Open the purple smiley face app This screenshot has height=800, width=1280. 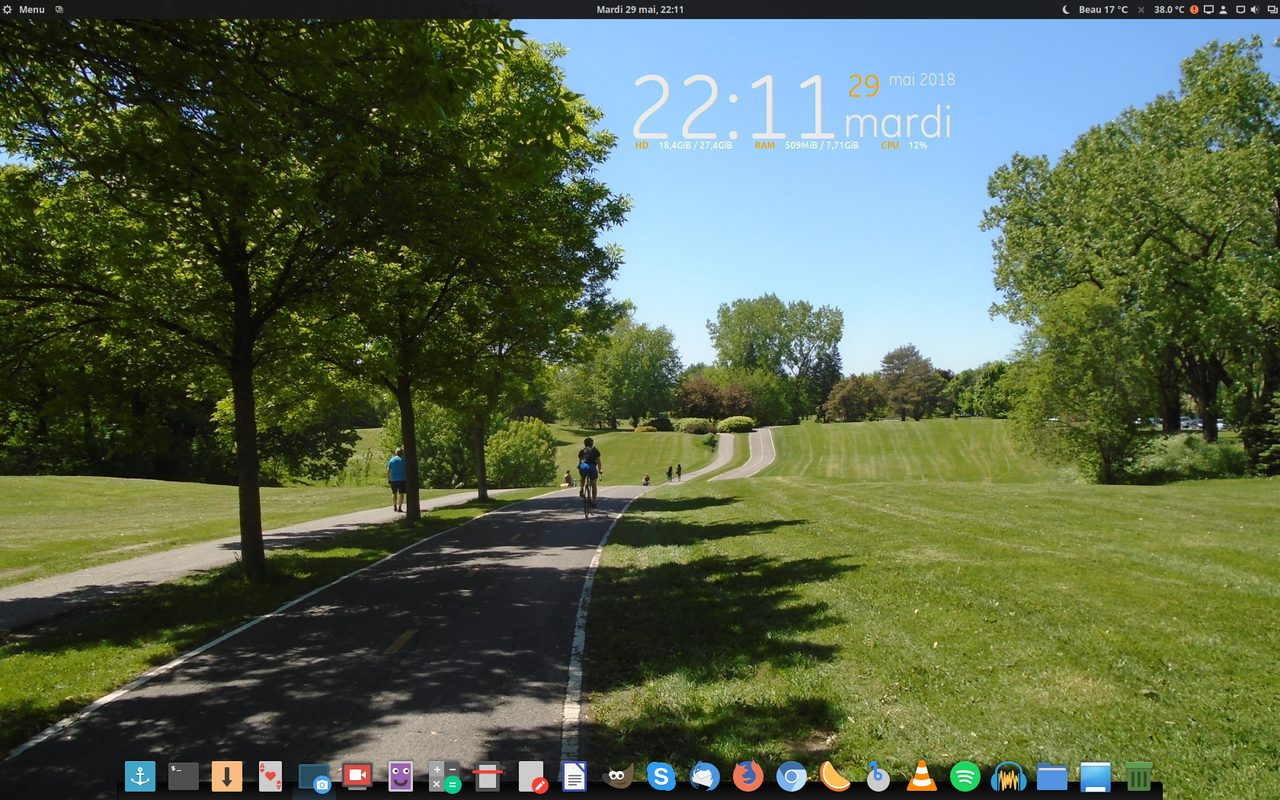click(x=400, y=776)
